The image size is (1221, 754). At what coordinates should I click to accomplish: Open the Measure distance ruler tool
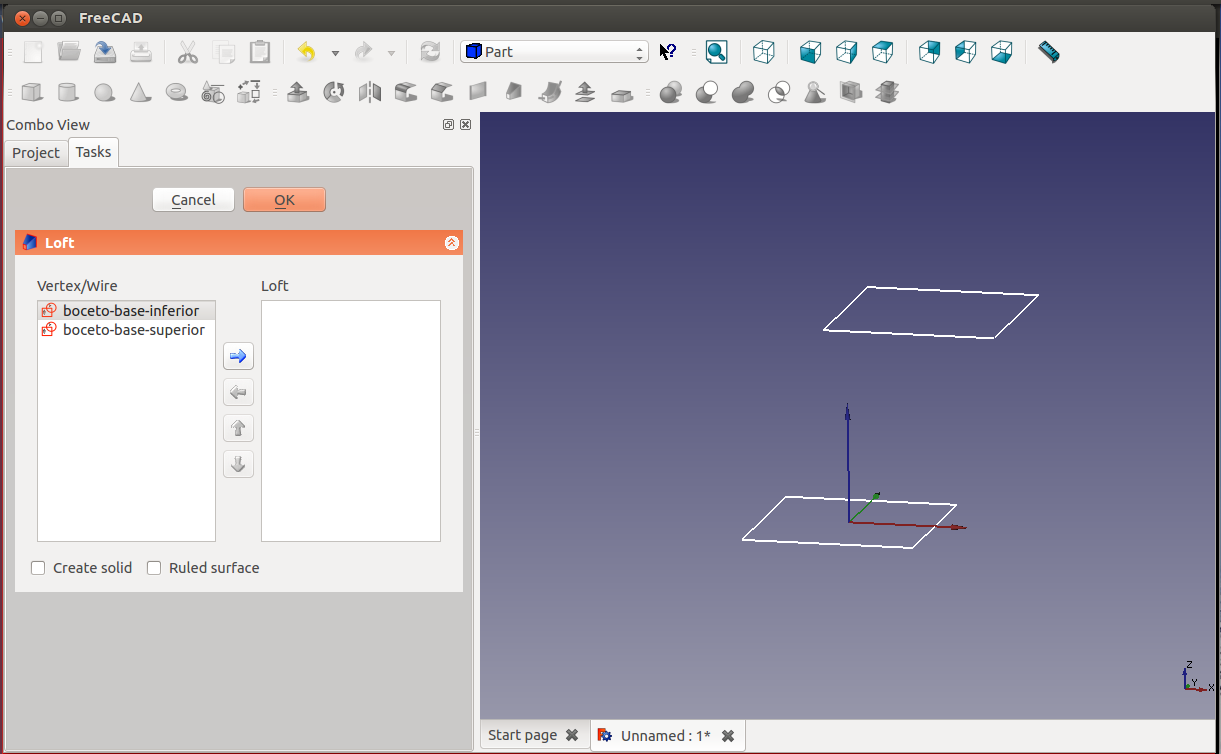click(x=1048, y=52)
